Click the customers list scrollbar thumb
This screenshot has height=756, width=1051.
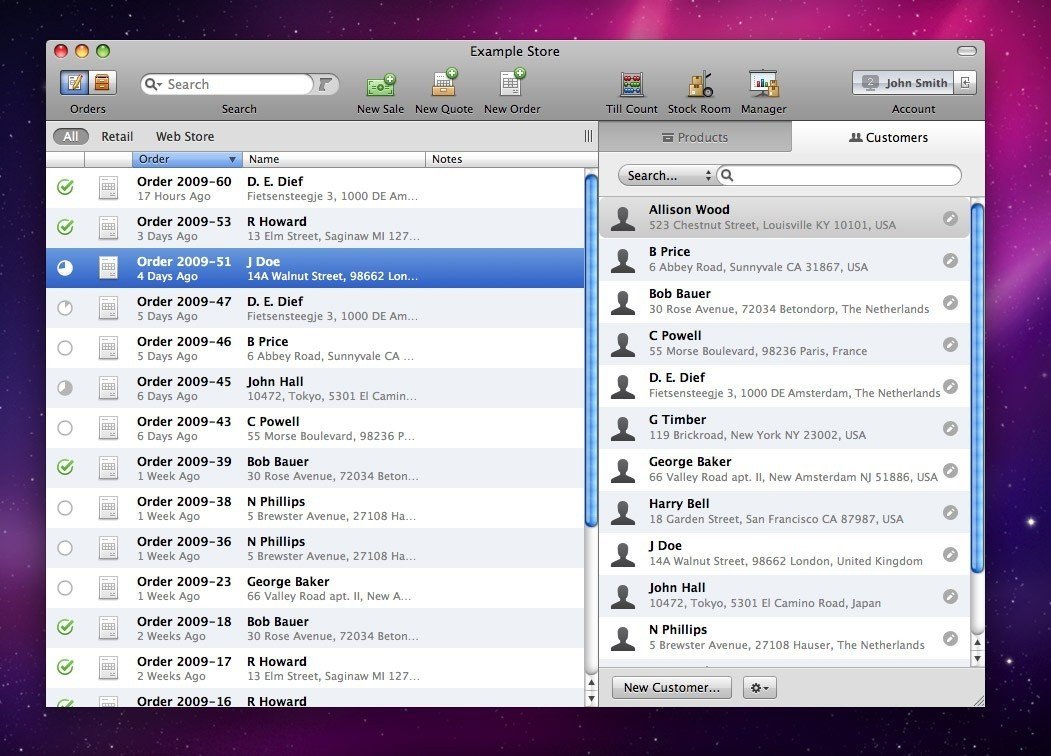(x=977, y=389)
